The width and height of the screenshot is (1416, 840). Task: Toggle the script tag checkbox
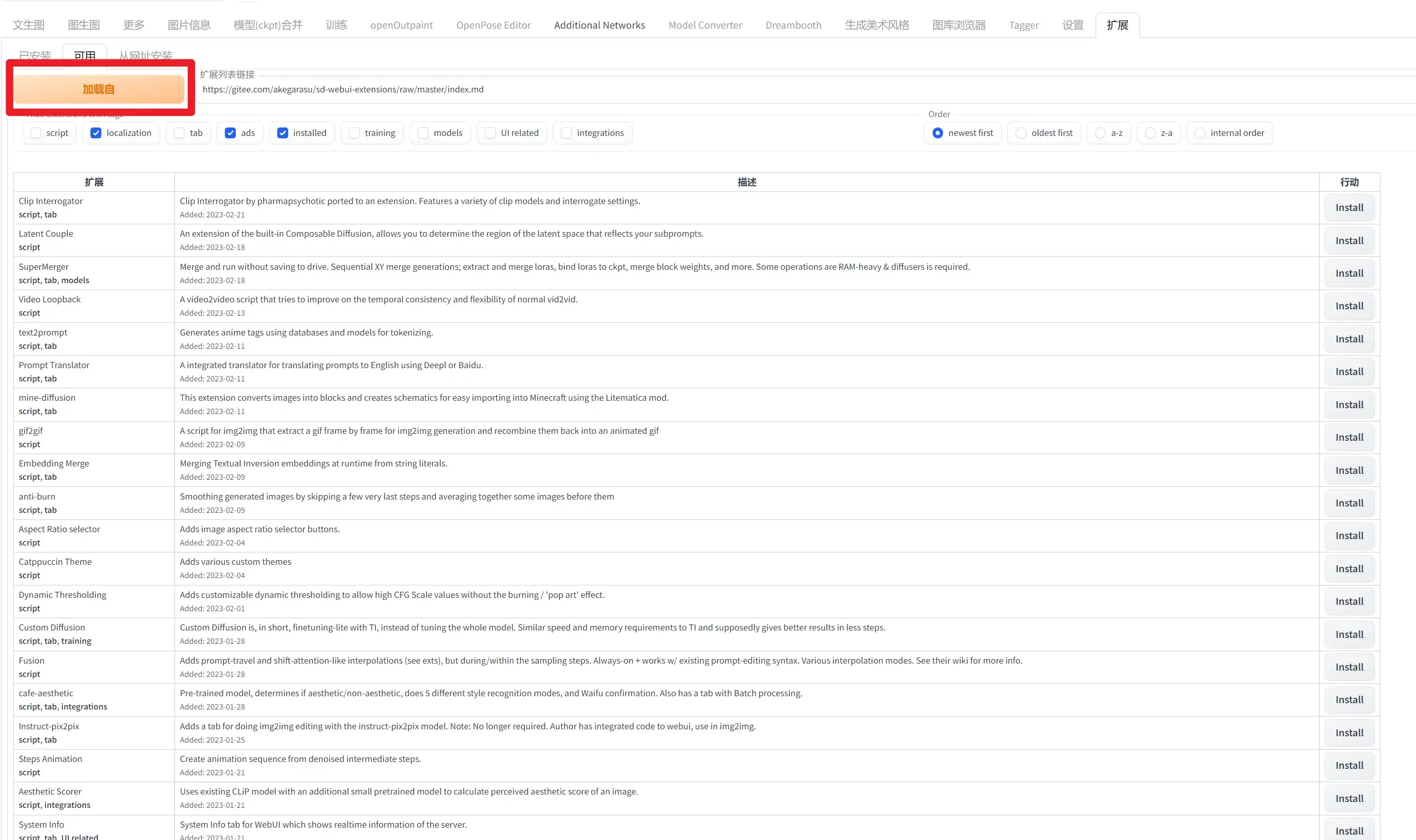(36, 133)
